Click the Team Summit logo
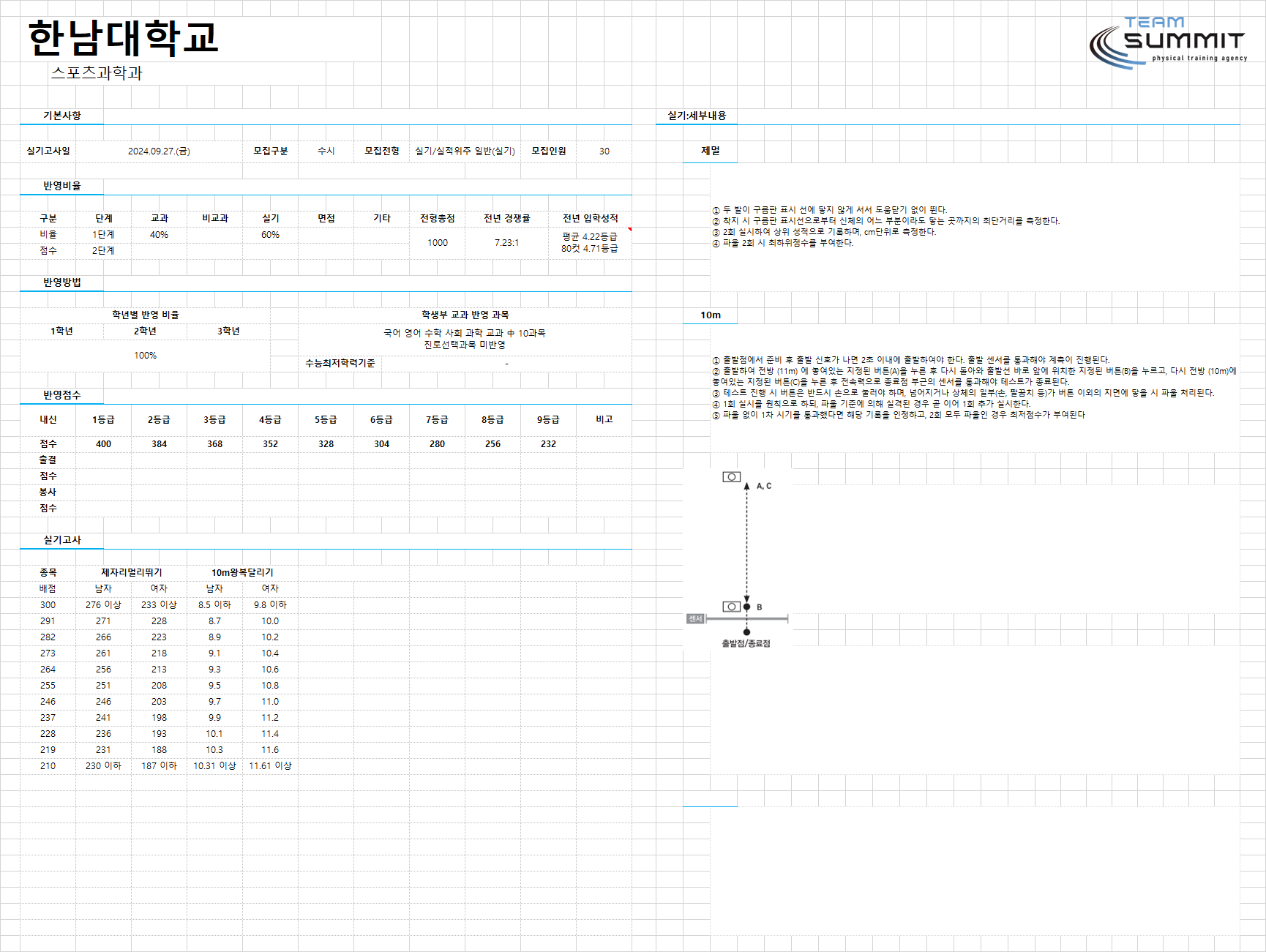Image resolution: width=1266 pixels, height=952 pixels. coord(1168,42)
